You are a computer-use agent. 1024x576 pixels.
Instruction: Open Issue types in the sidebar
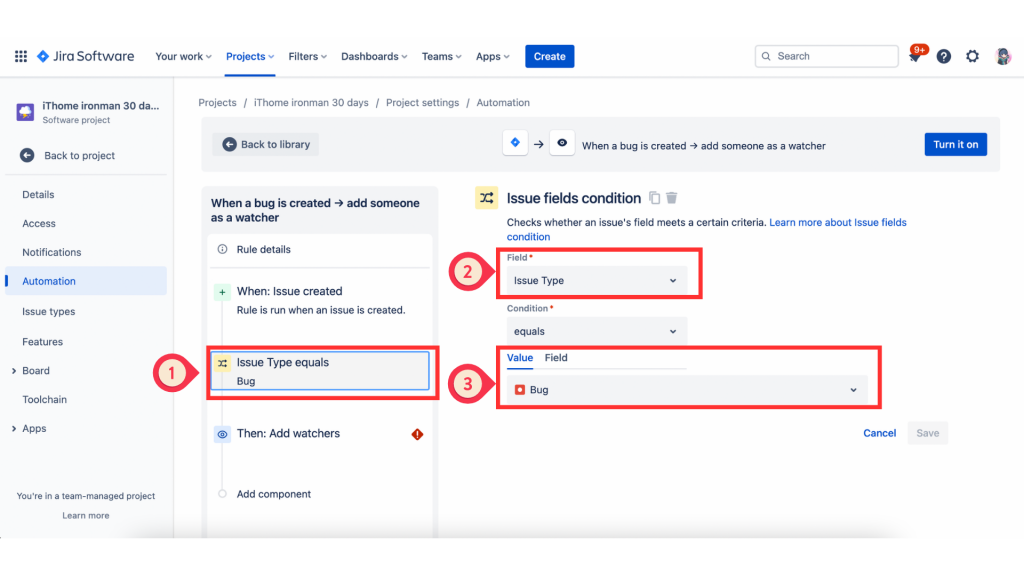tap(48, 312)
